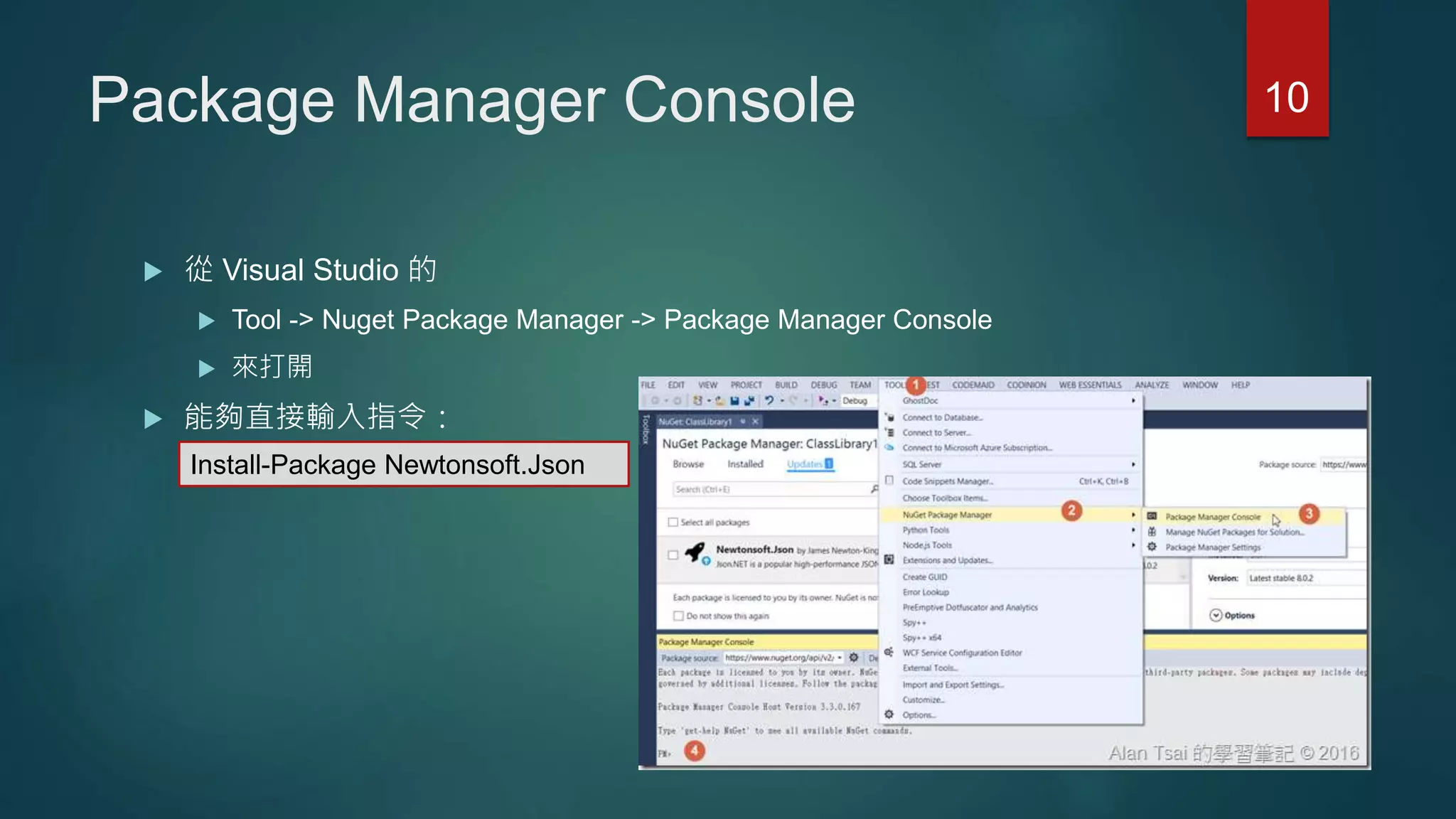Screen dimensions: 1456x819
Task: Click the Package Manager Settings gear icon
Action: click(1152, 547)
